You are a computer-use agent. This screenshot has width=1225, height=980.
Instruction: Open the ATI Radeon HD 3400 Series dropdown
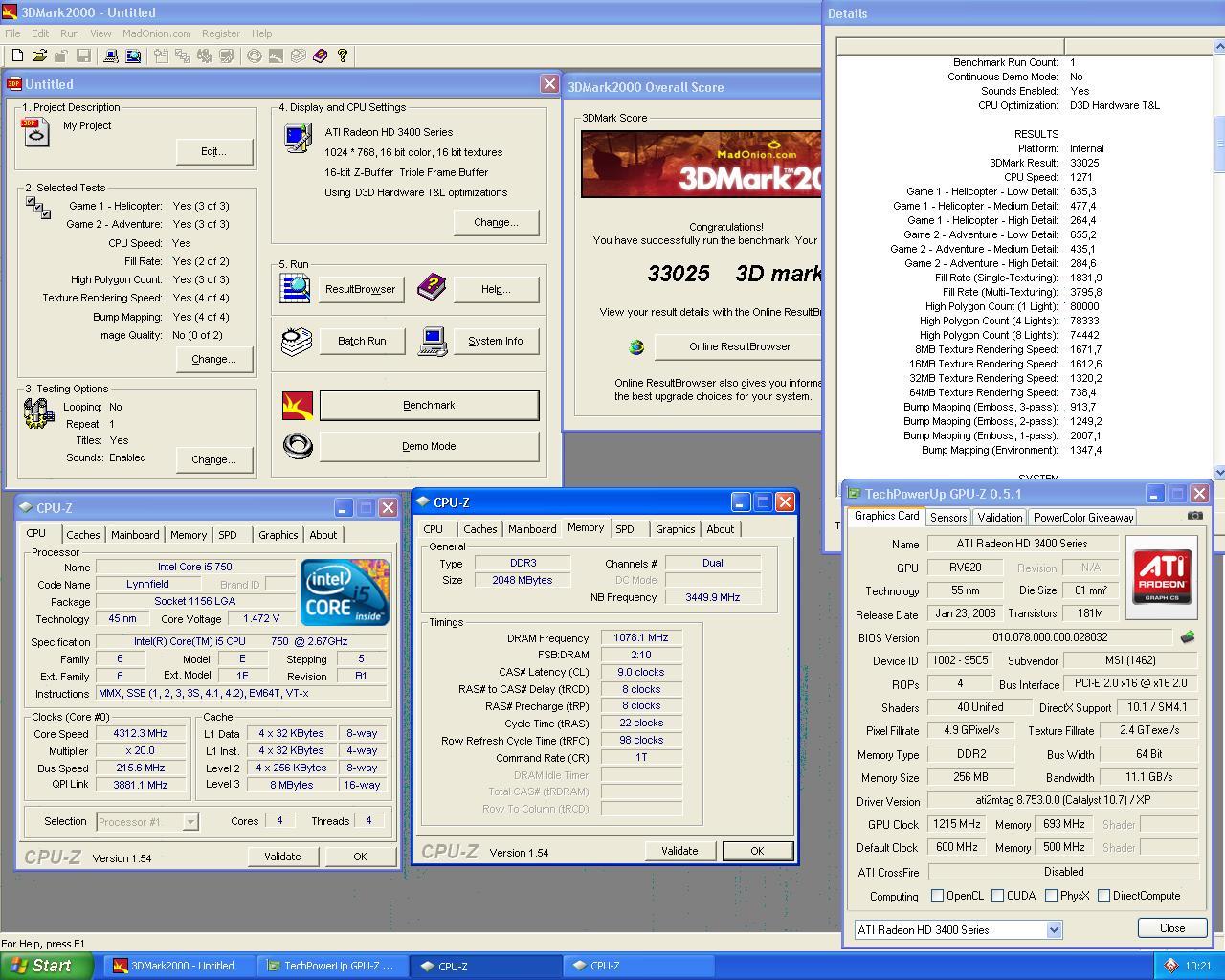pyautogui.click(x=1054, y=929)
